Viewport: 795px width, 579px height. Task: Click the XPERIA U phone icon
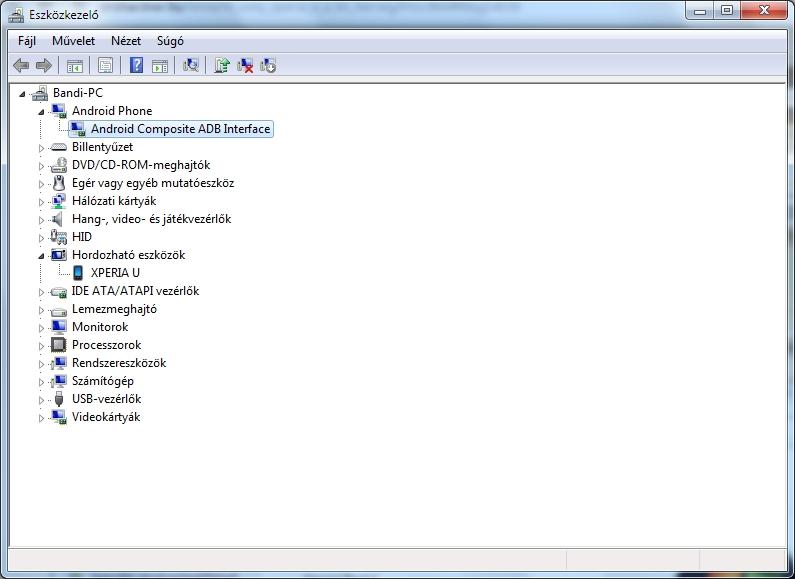78,273
